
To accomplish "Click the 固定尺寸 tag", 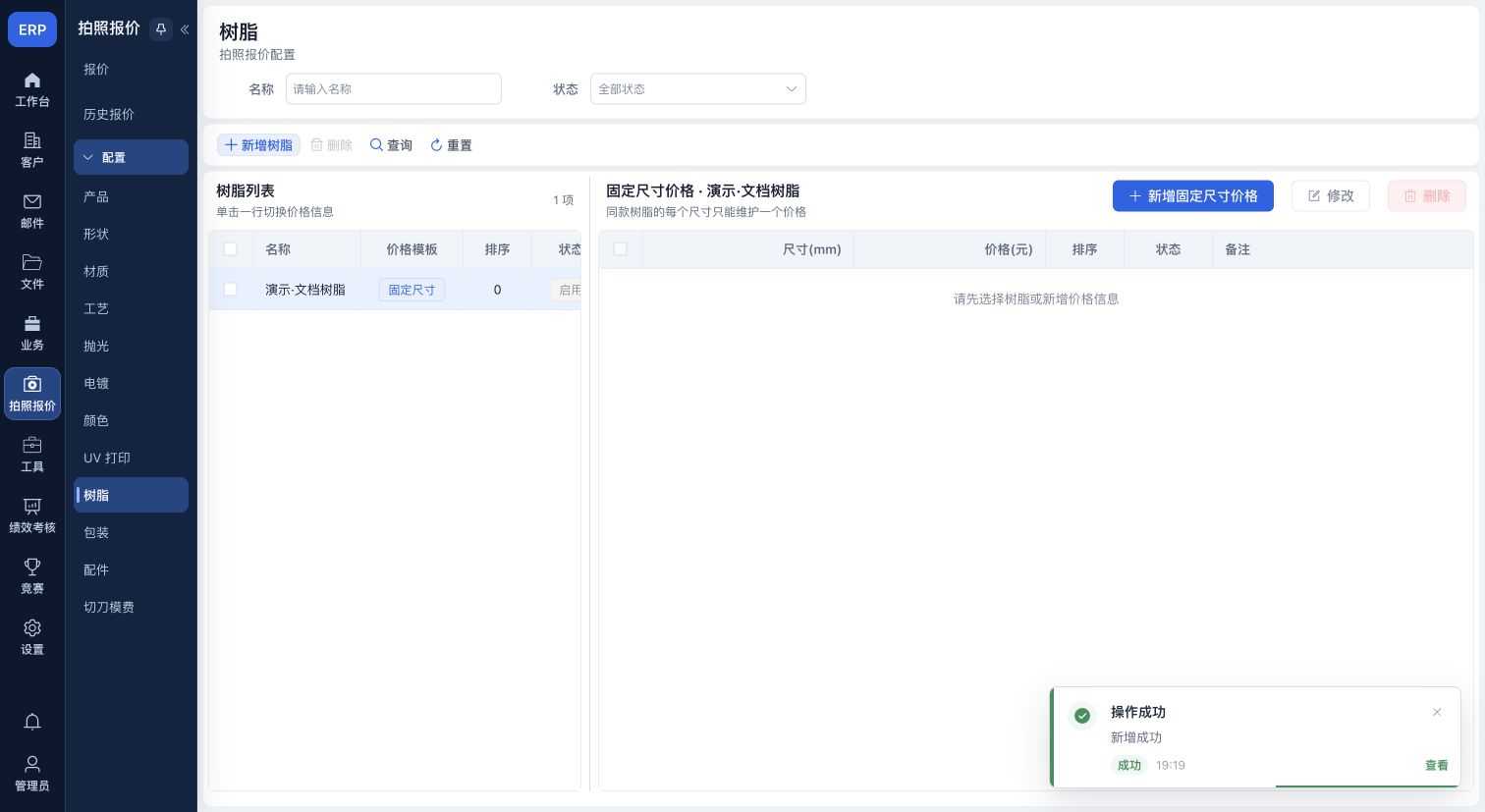I will [x=412, y=290].
